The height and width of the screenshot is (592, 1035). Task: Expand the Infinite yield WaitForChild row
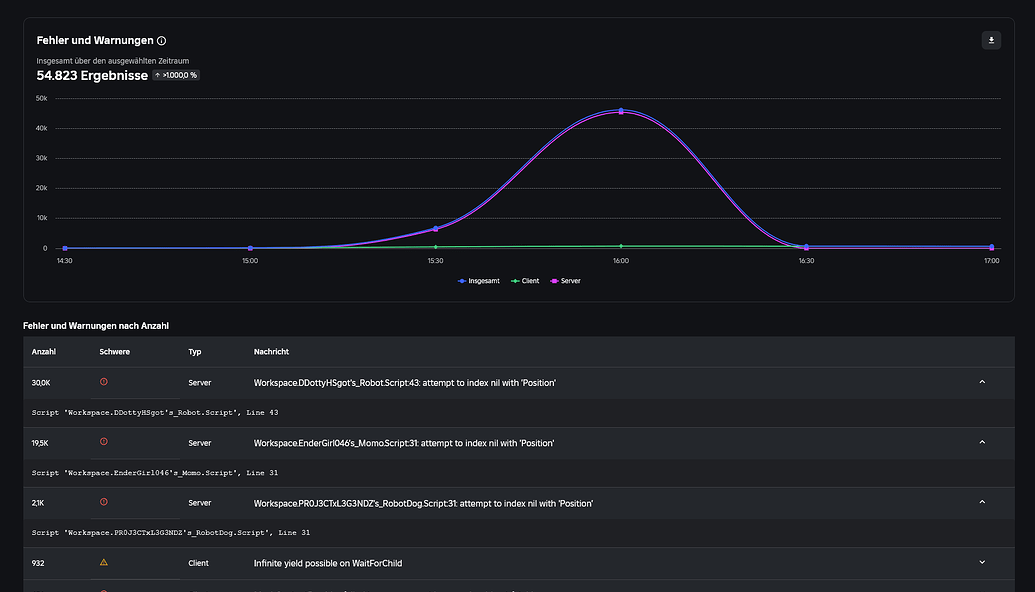982,562
